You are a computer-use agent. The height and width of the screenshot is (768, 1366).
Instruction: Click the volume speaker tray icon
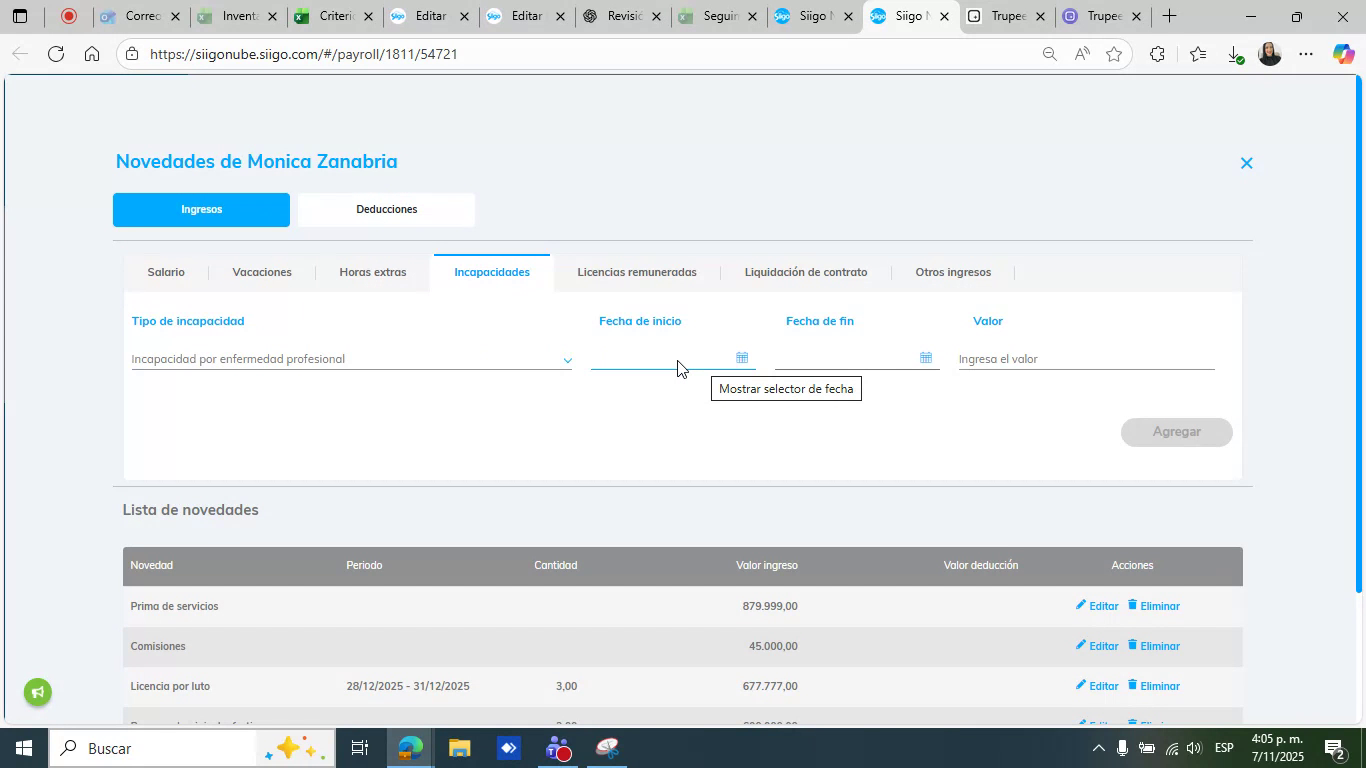(x=1194, y=748)
